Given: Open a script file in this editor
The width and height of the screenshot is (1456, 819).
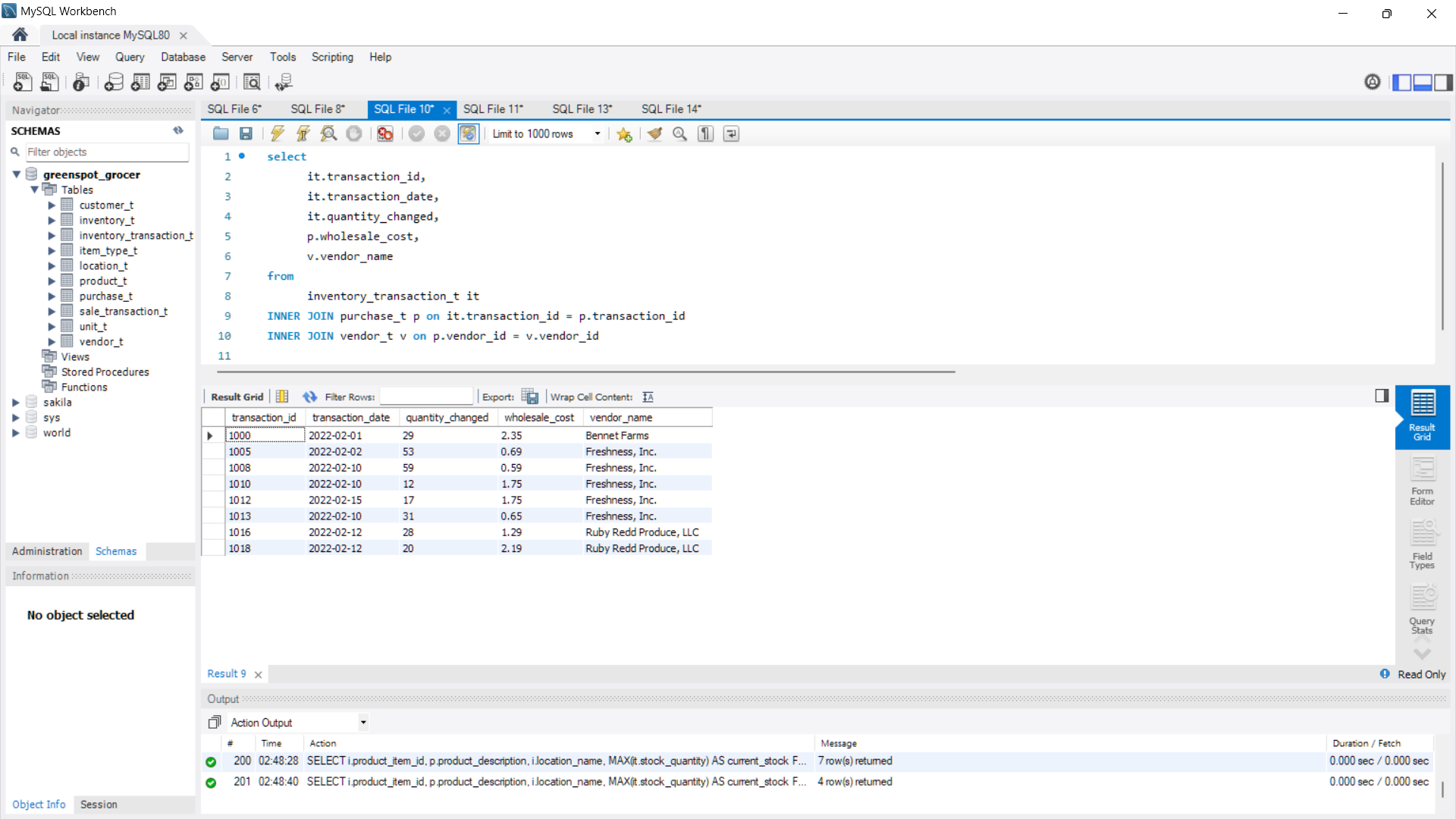Looking at the screenshot, I should coord(221,133).
